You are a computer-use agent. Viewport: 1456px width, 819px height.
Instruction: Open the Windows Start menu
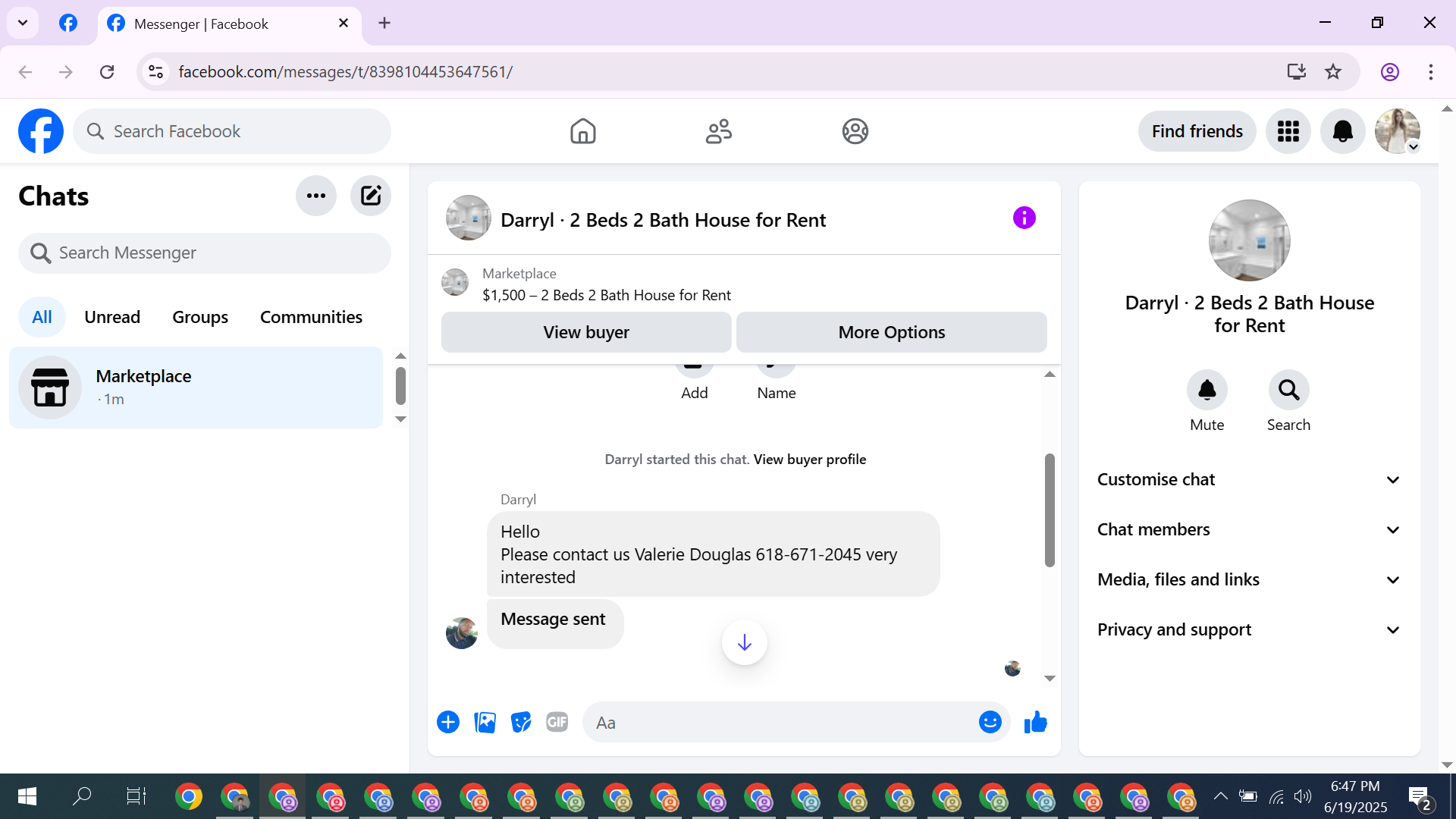click(x=27, y=796)
